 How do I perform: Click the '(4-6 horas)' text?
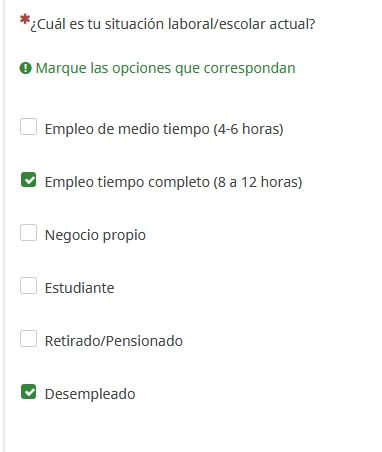248,129
